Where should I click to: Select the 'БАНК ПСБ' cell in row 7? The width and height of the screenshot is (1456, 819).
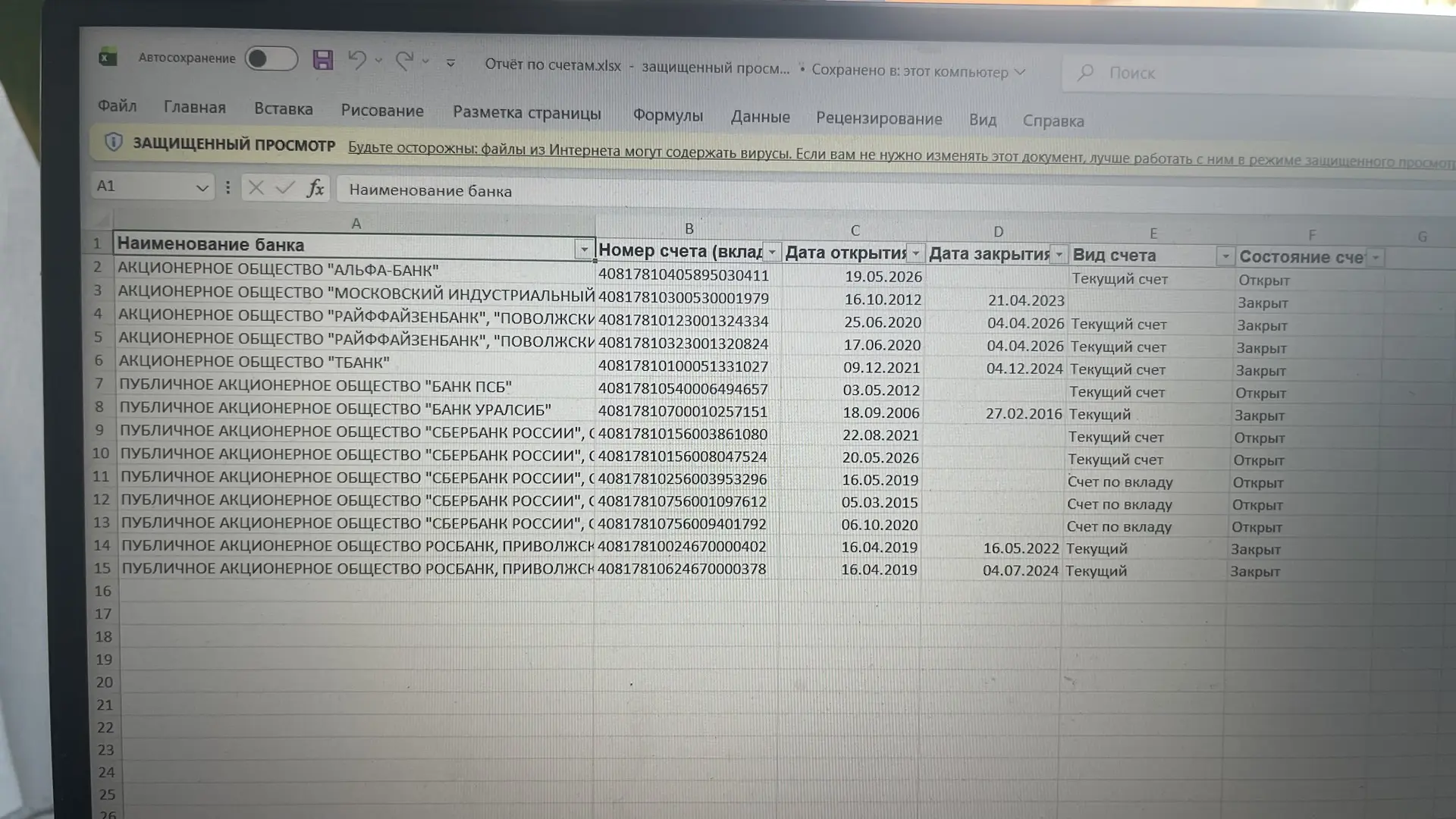click(356, 385)
